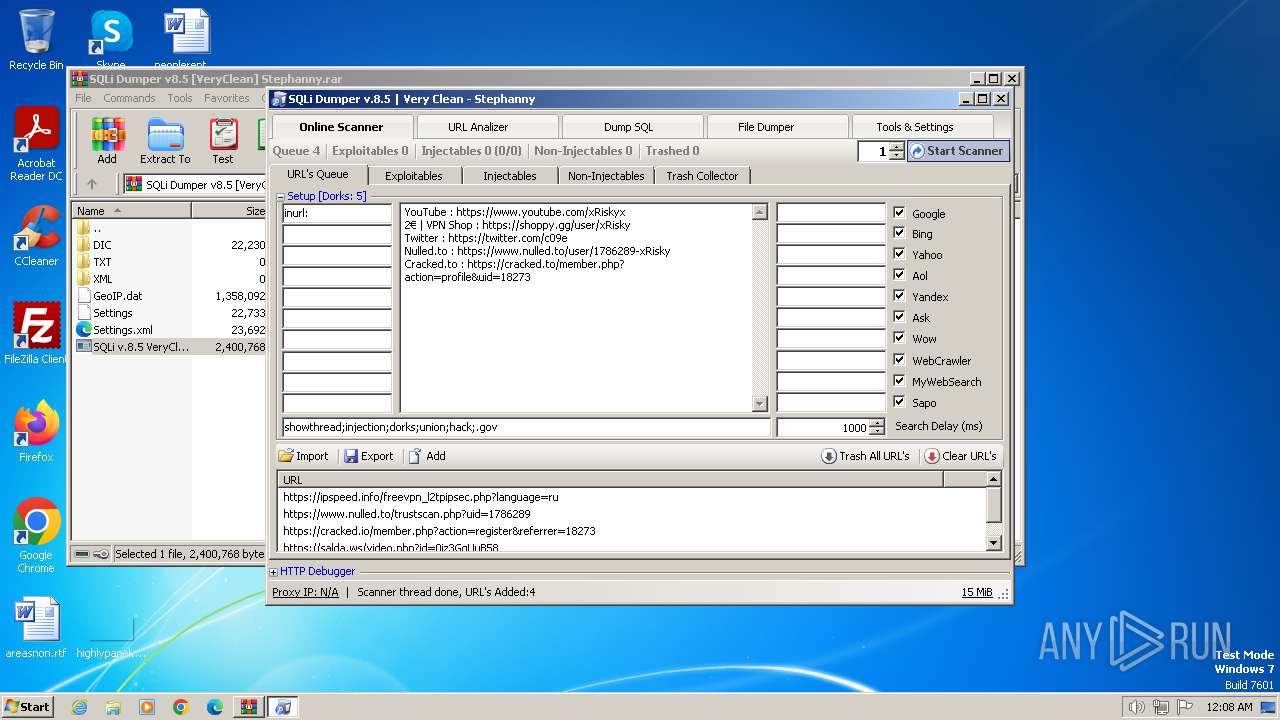Toggle Bing search engine checkbox
1280x720 pixels.
[899, 234]
